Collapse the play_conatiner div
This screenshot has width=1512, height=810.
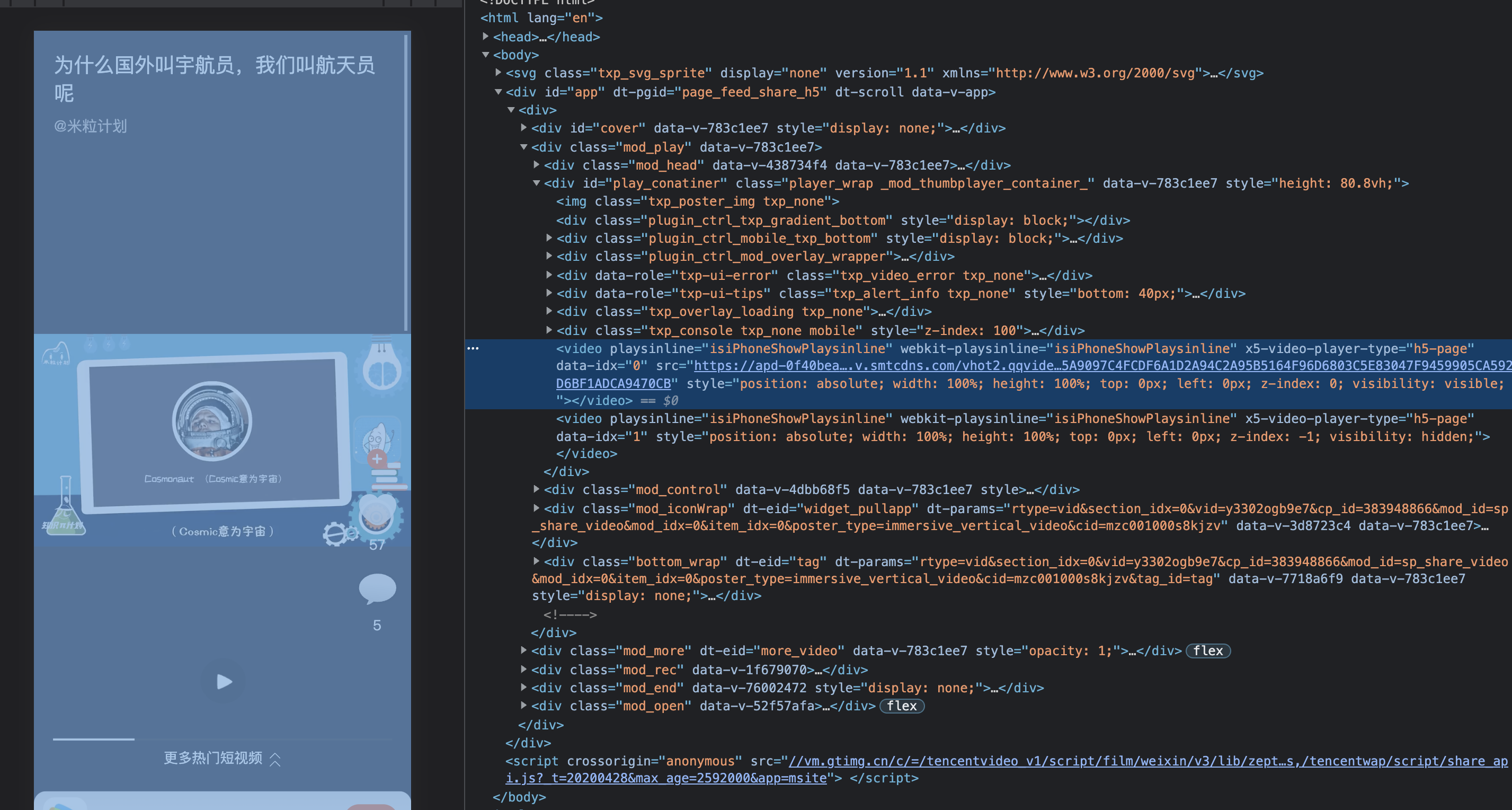537,183
